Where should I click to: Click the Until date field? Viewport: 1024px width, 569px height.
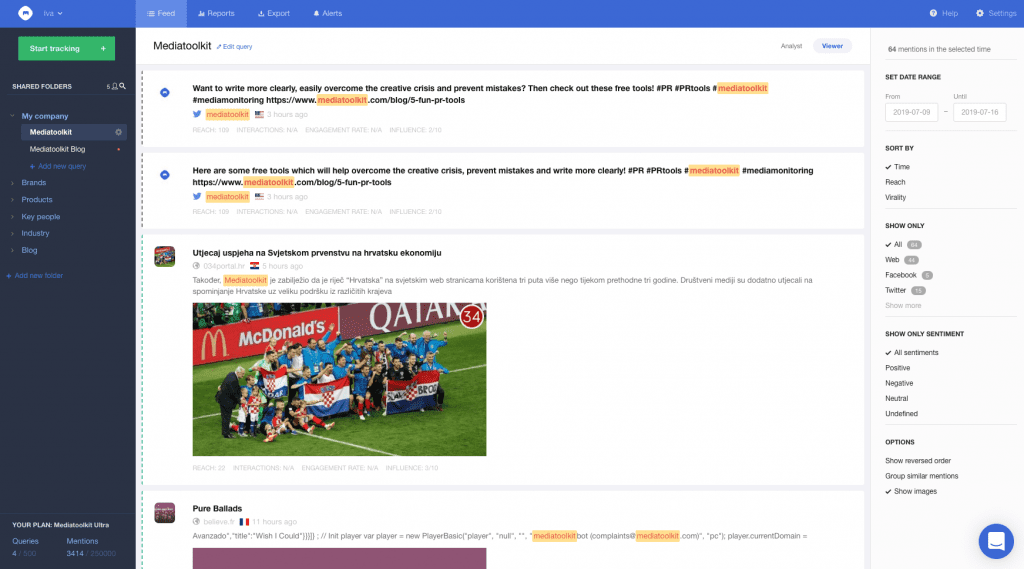tap(980, 112)
